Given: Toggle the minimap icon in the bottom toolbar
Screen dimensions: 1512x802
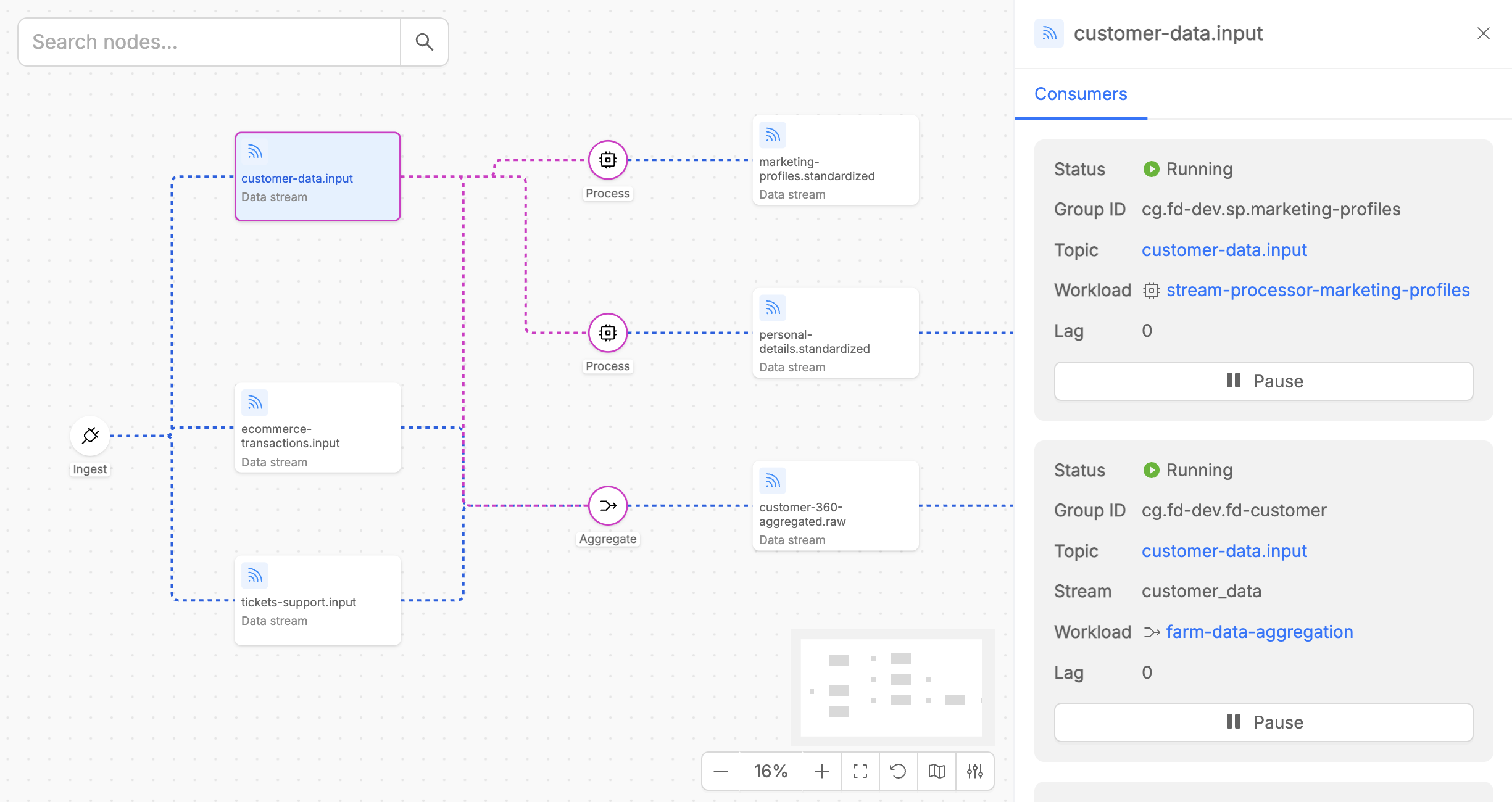Looking at the screenshot, I should coord(936,771).
